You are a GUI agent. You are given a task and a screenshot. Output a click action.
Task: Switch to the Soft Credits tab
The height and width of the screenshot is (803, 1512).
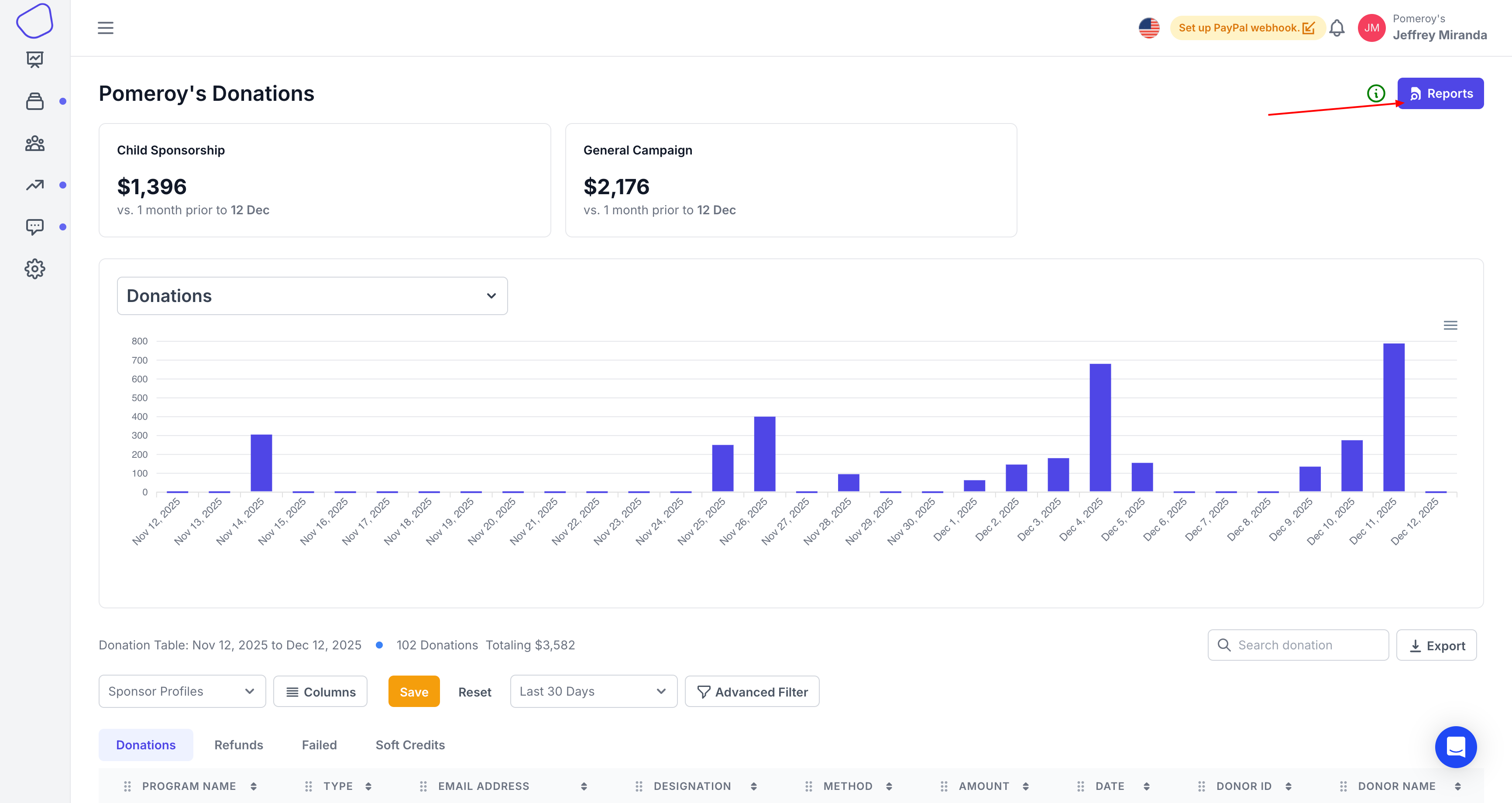point(410,745)
